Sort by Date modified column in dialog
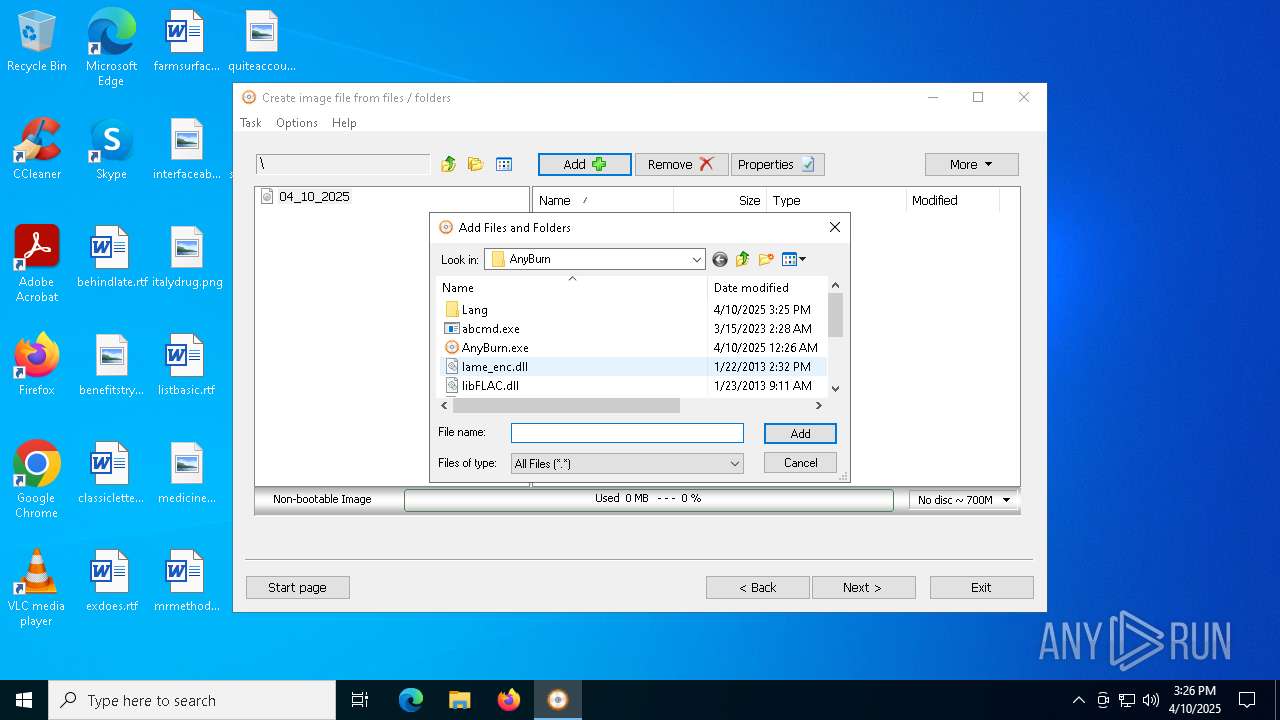The height and width of the screenshot is (720, 1280). pyautogui.click(x=767, y=287)
